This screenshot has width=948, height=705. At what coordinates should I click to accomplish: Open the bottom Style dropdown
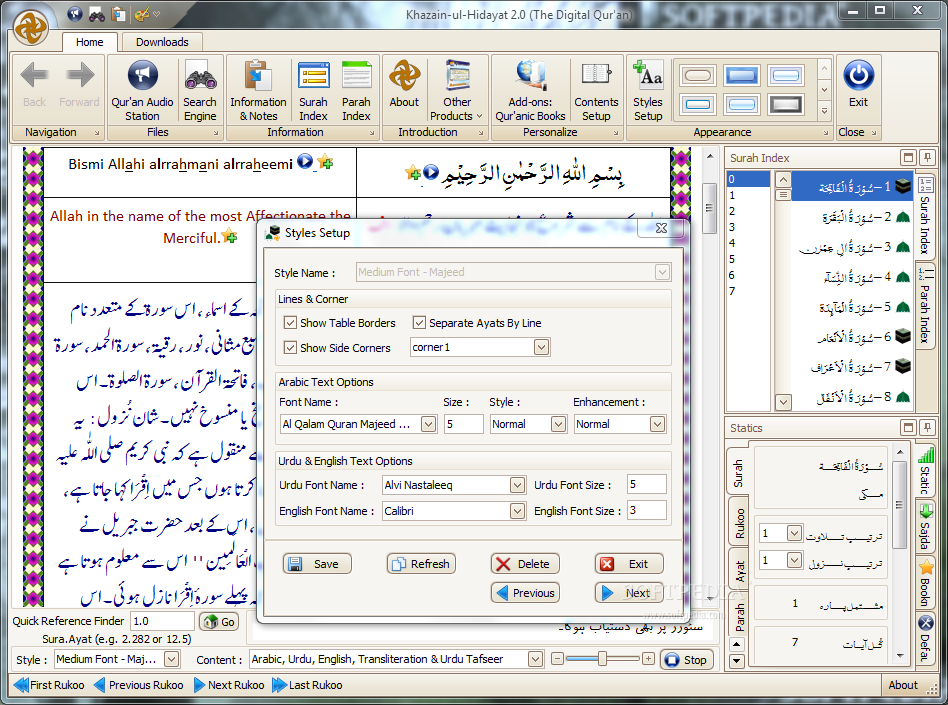click(x=172, y=659)
